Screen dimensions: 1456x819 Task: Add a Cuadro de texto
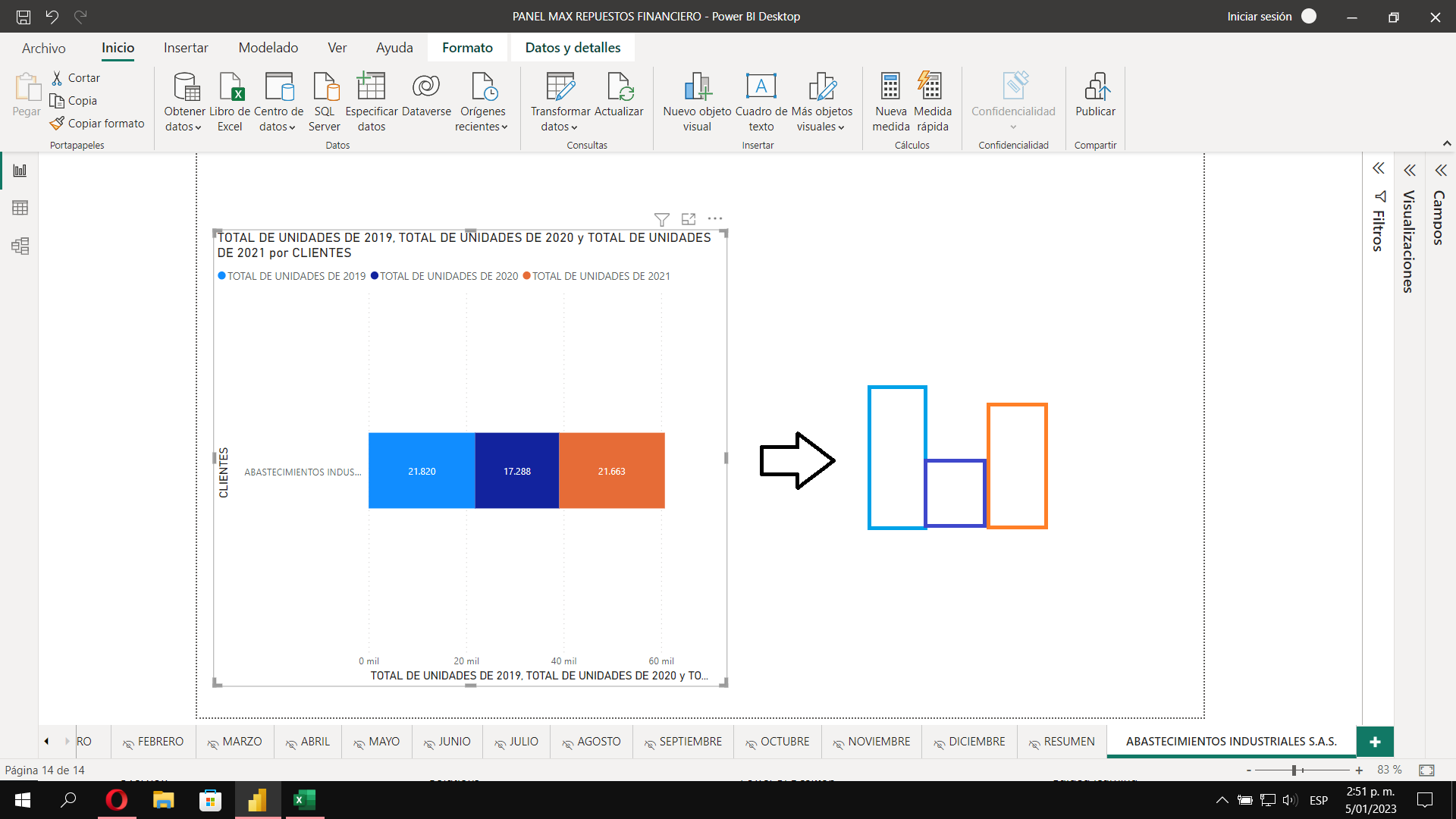pos(761,102)
